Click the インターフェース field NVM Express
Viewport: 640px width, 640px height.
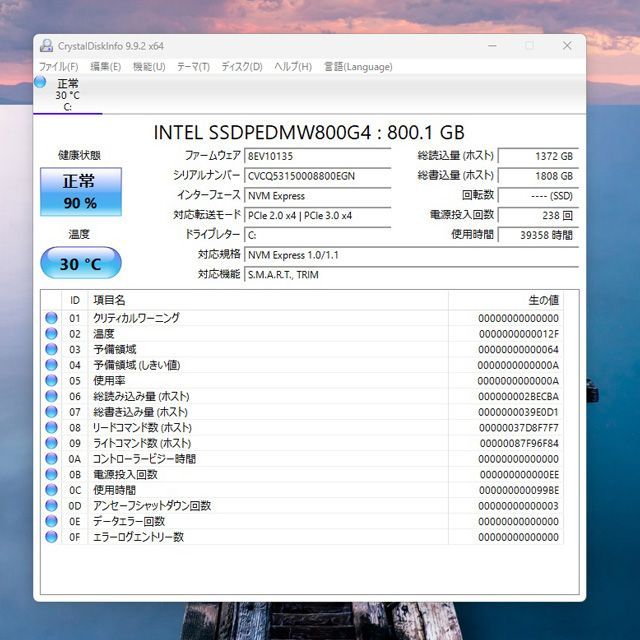pos(318,196)
